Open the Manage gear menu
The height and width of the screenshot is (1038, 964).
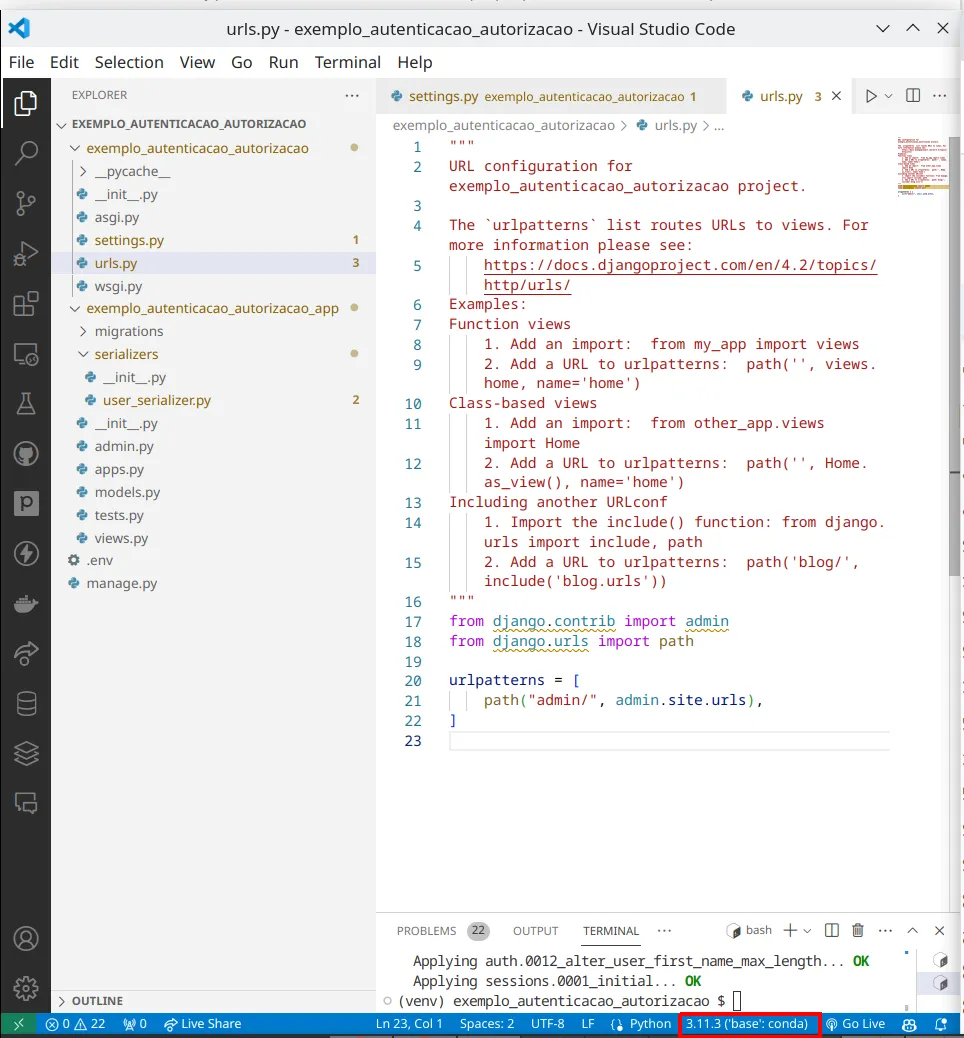click(x=26, y=988)
